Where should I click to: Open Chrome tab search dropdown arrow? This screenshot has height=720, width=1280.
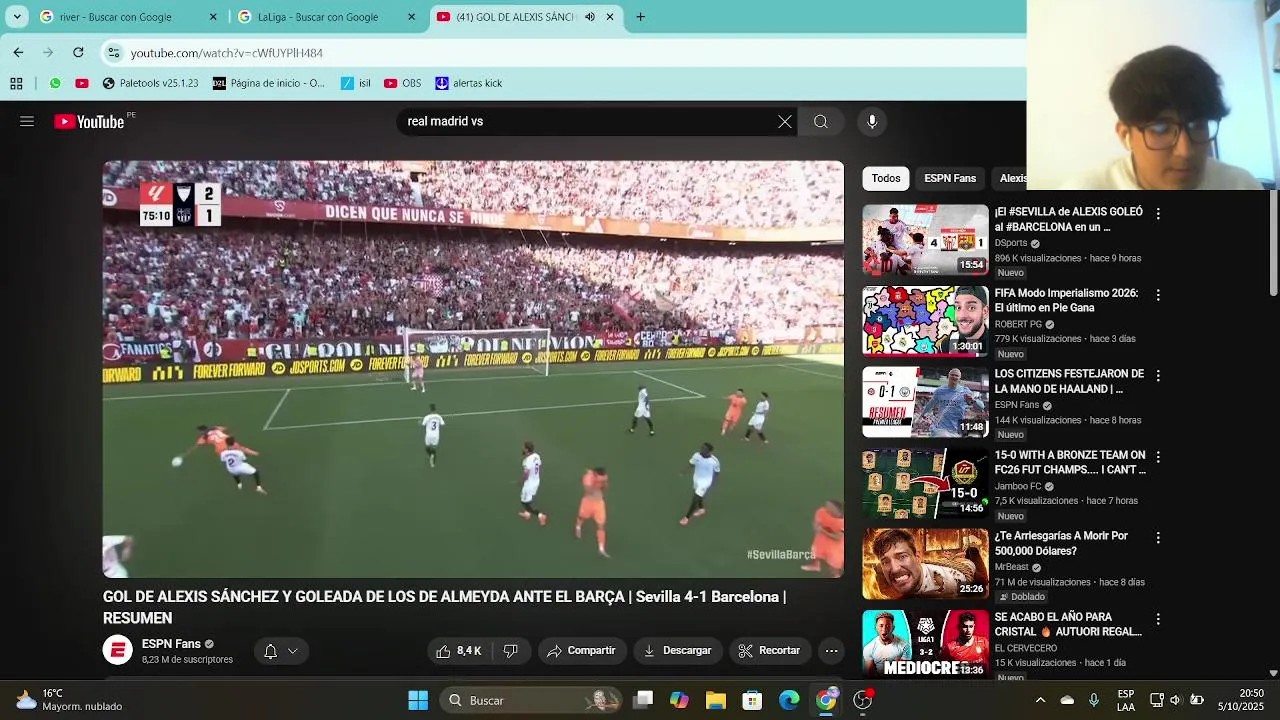pyautogui.click(x=17, y=17)
